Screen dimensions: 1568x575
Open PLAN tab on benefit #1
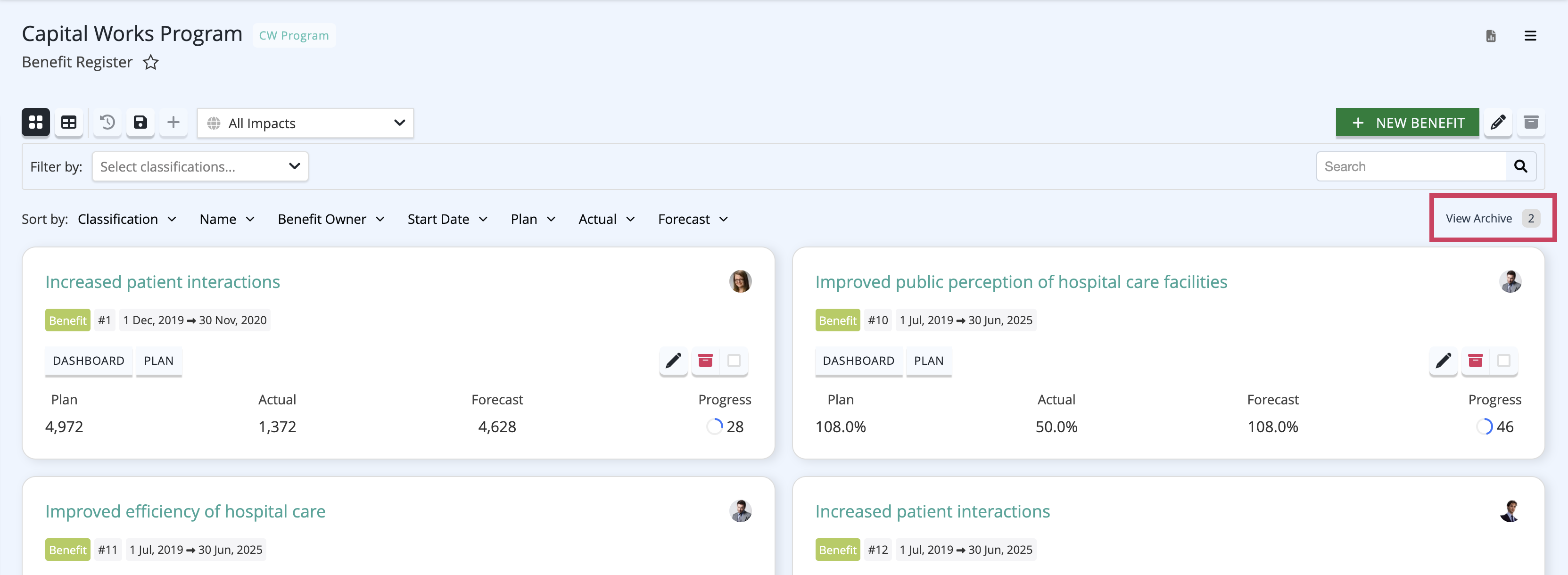[159, 361]
